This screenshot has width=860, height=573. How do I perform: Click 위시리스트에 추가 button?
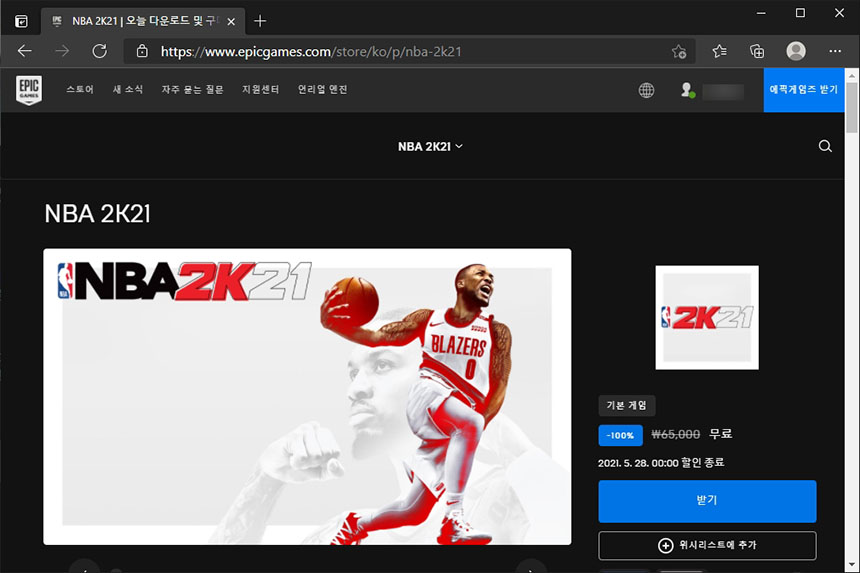tap(707, 546)
